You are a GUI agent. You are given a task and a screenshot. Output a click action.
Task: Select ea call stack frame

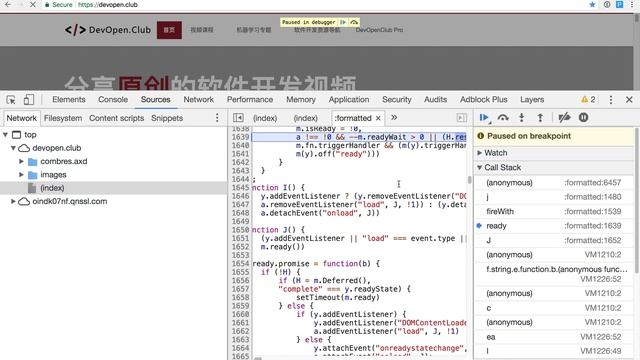(553, 337)
